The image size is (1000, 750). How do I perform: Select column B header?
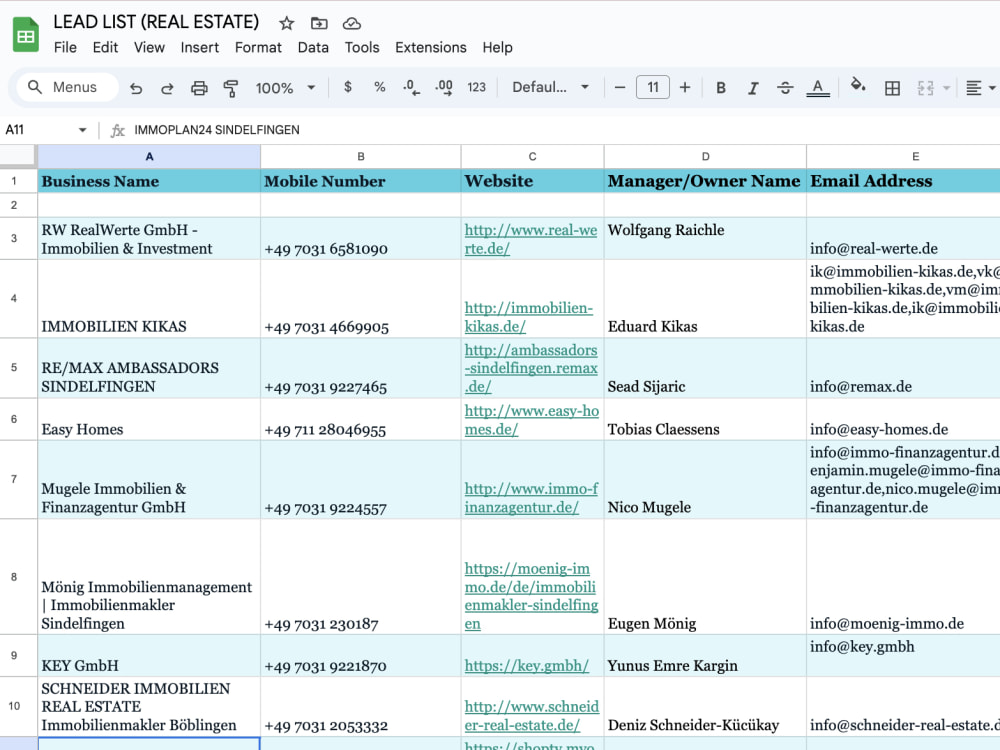tap(361, 157)
